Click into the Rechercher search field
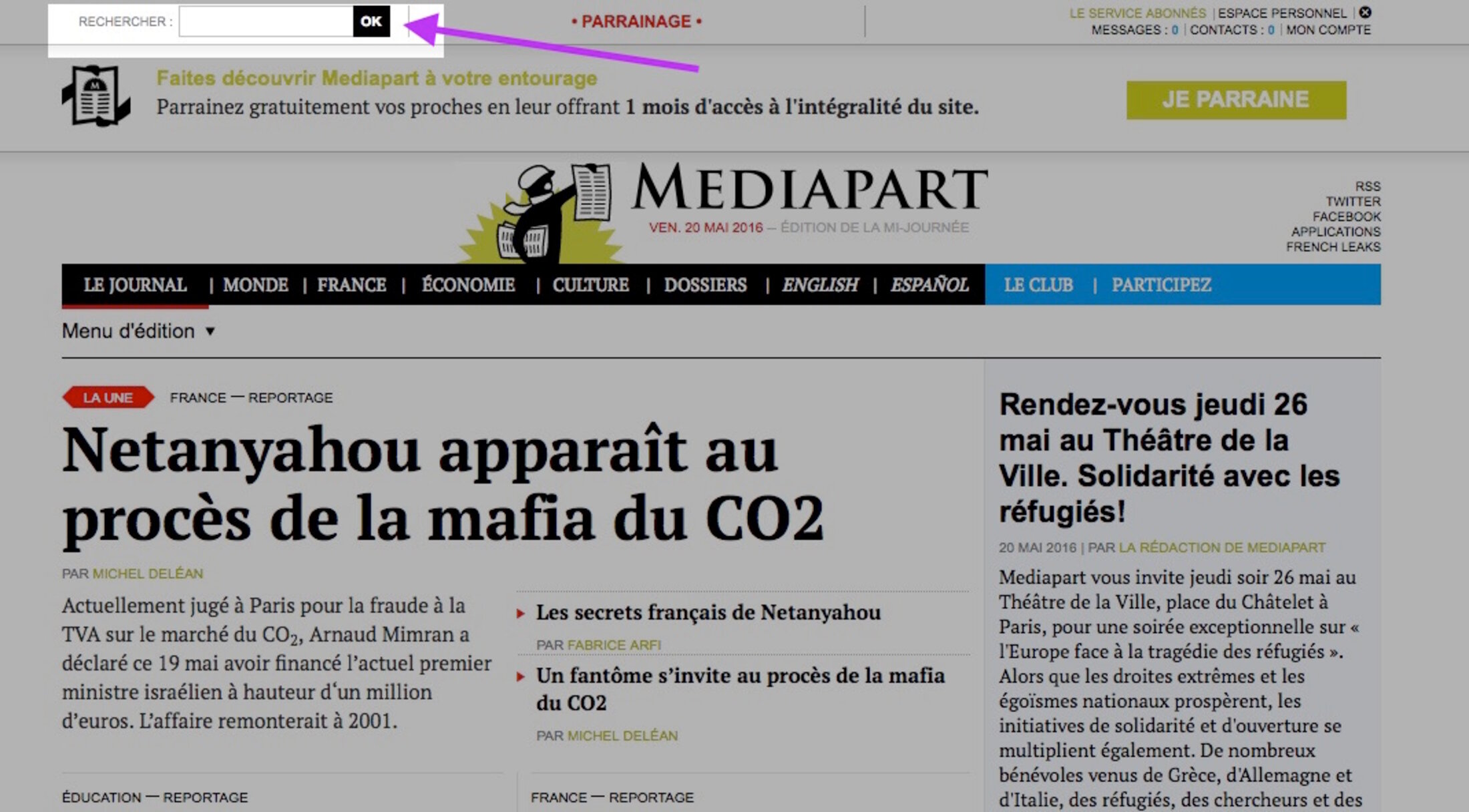 click(266, 21)
